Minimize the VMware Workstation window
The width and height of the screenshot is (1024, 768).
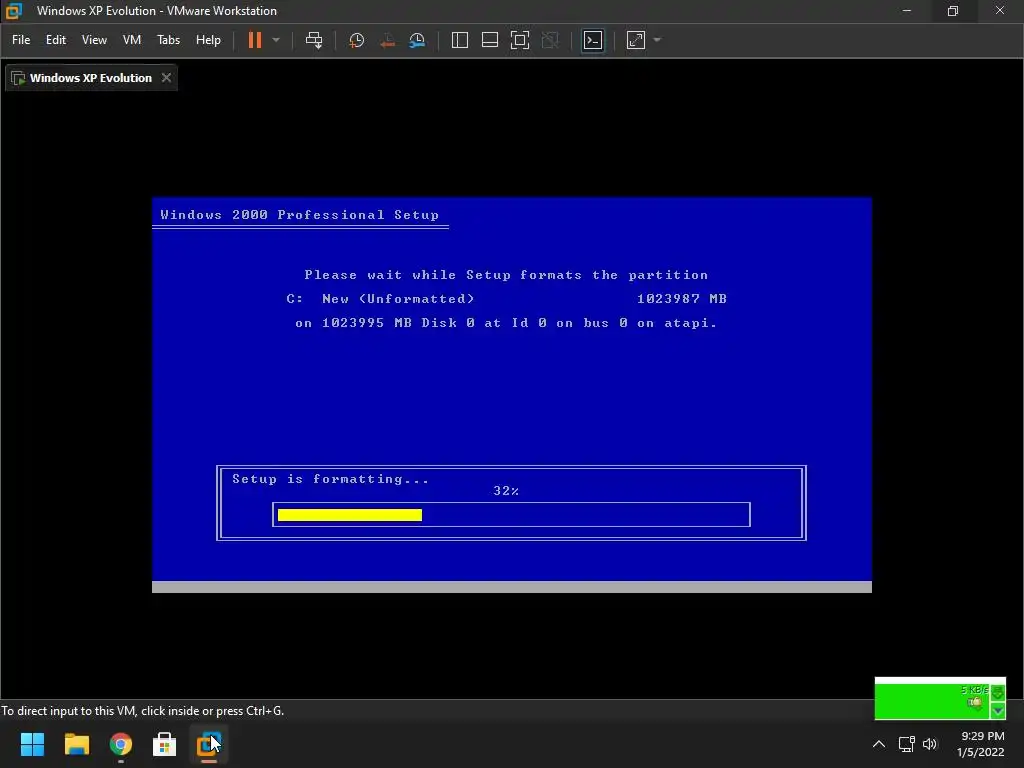(x=906, y=10)
